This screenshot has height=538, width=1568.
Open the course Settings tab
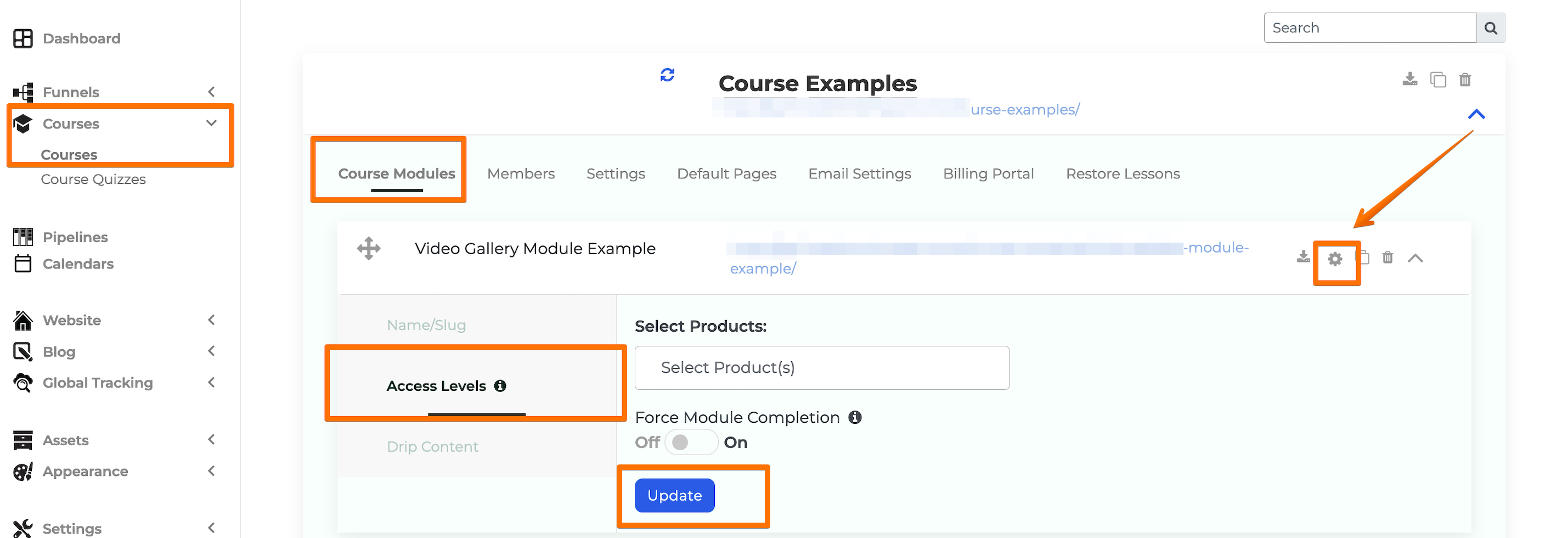click(616, 173)
